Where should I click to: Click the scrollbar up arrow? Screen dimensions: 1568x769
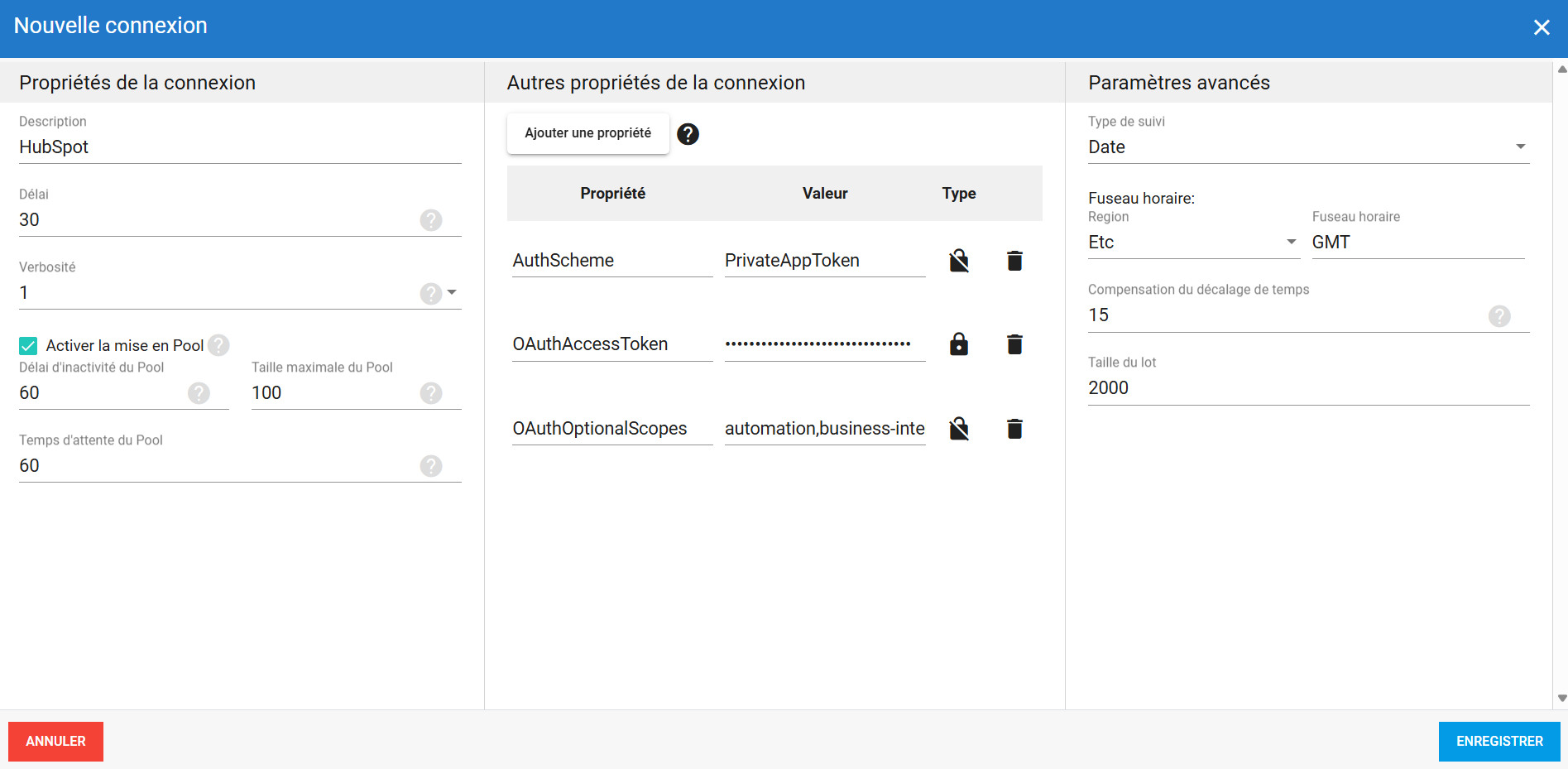[x=1561, y=70]
